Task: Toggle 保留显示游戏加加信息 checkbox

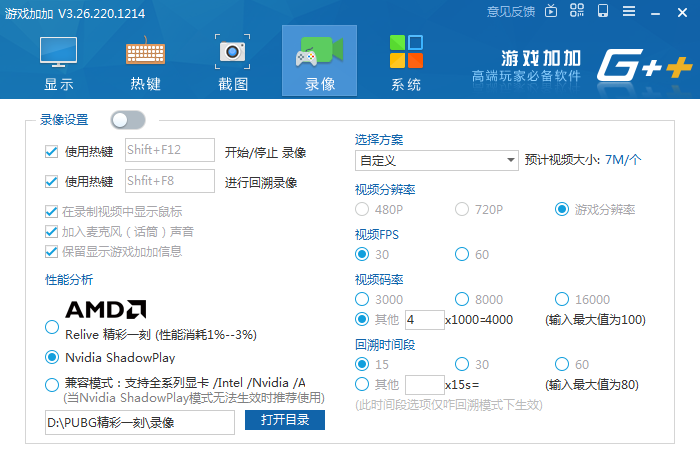Action: tap(51, 252)
